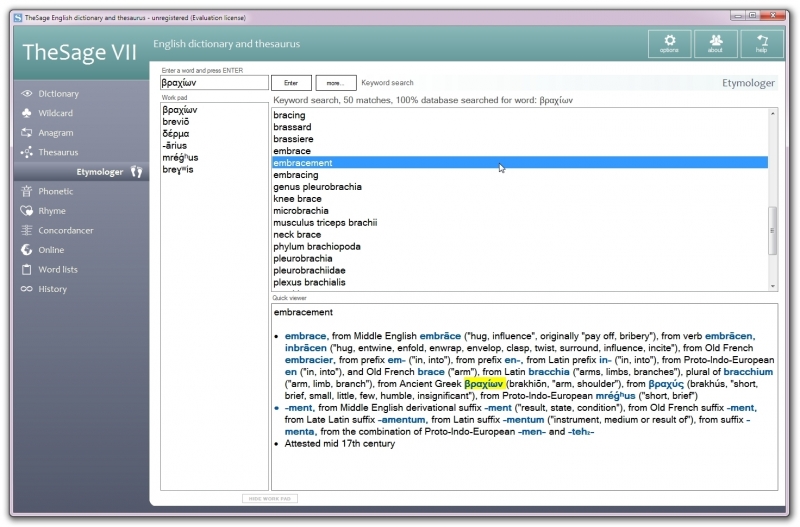The image size is (800, 527).
Task: Open the Word lists section
Action: (58, 269)
